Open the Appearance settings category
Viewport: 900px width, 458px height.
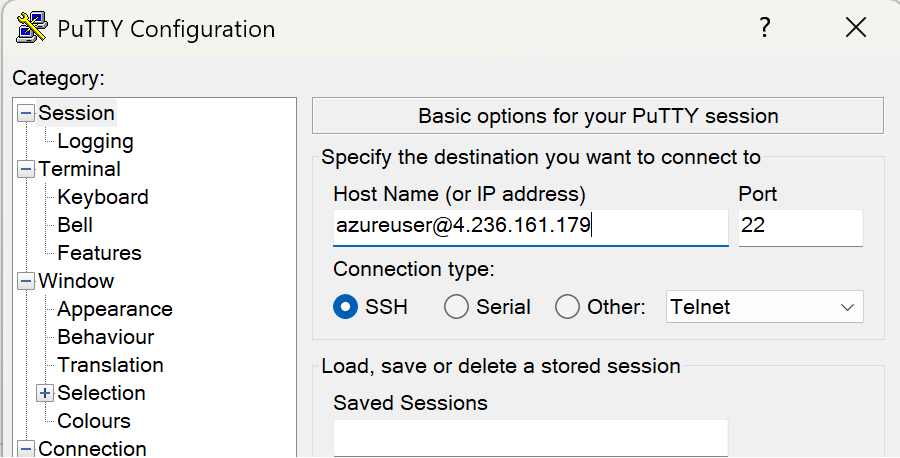pos(114,310)
